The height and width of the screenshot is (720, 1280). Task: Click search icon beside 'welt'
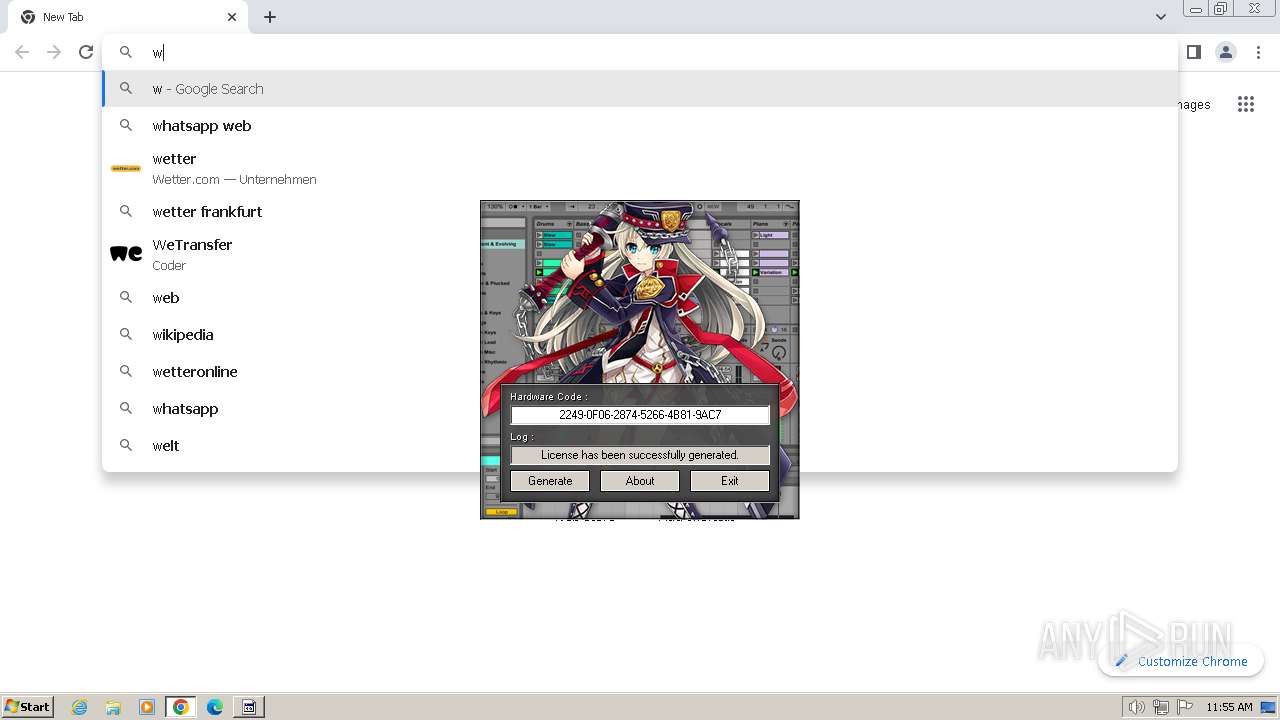[126, 446]
